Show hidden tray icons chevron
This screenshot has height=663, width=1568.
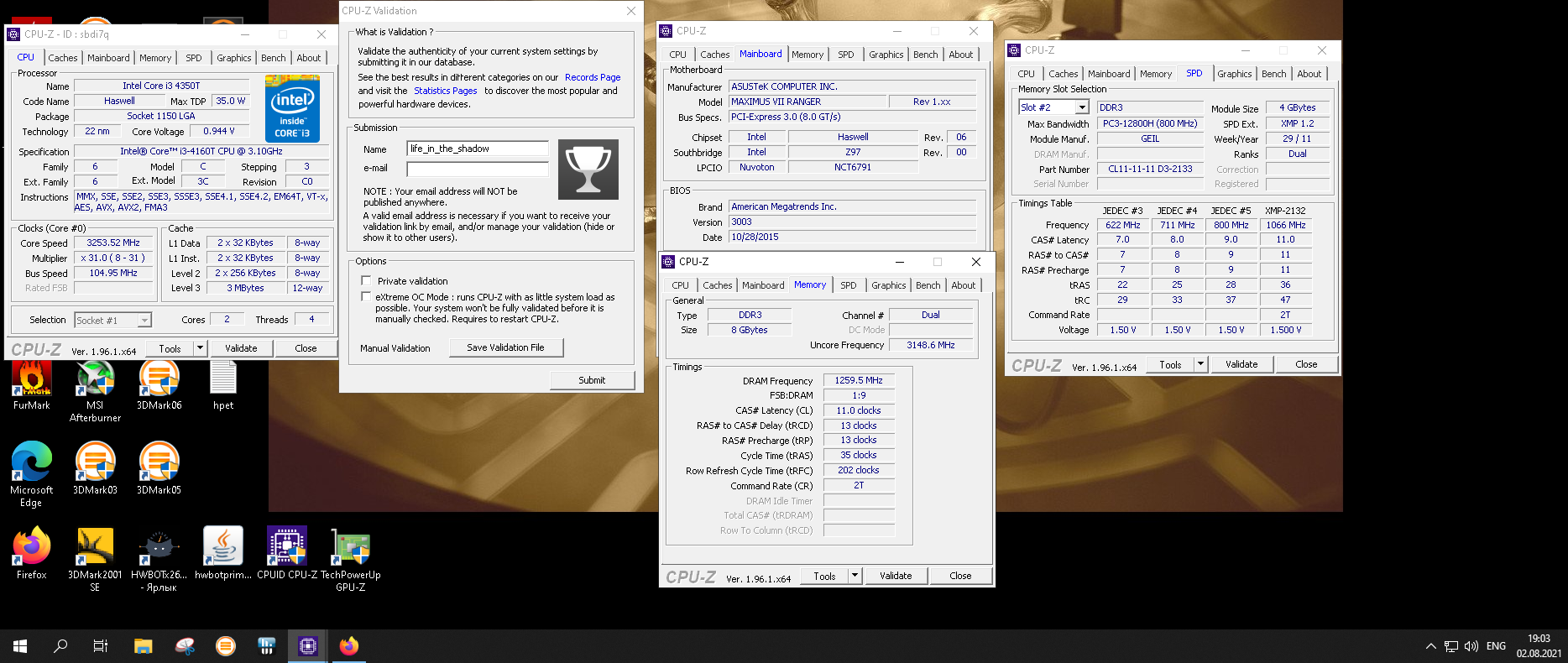click(1430, 646)
